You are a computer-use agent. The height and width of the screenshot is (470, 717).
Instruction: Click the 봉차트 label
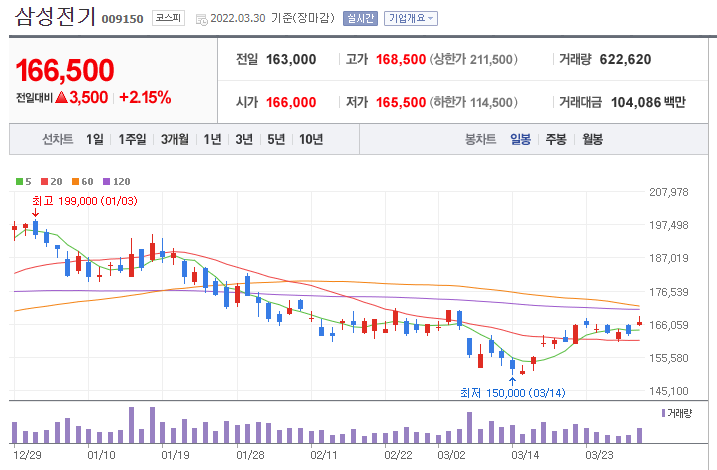480,139
